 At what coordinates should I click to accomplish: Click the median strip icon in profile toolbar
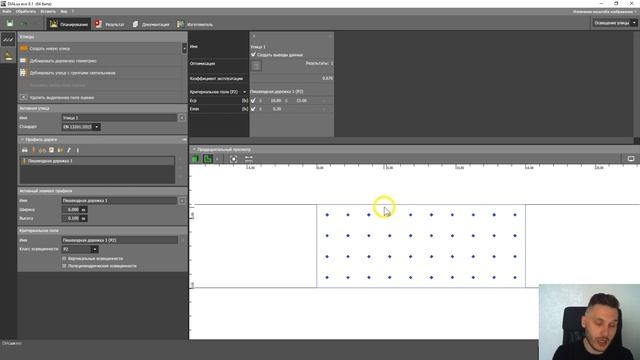[60, 150]
